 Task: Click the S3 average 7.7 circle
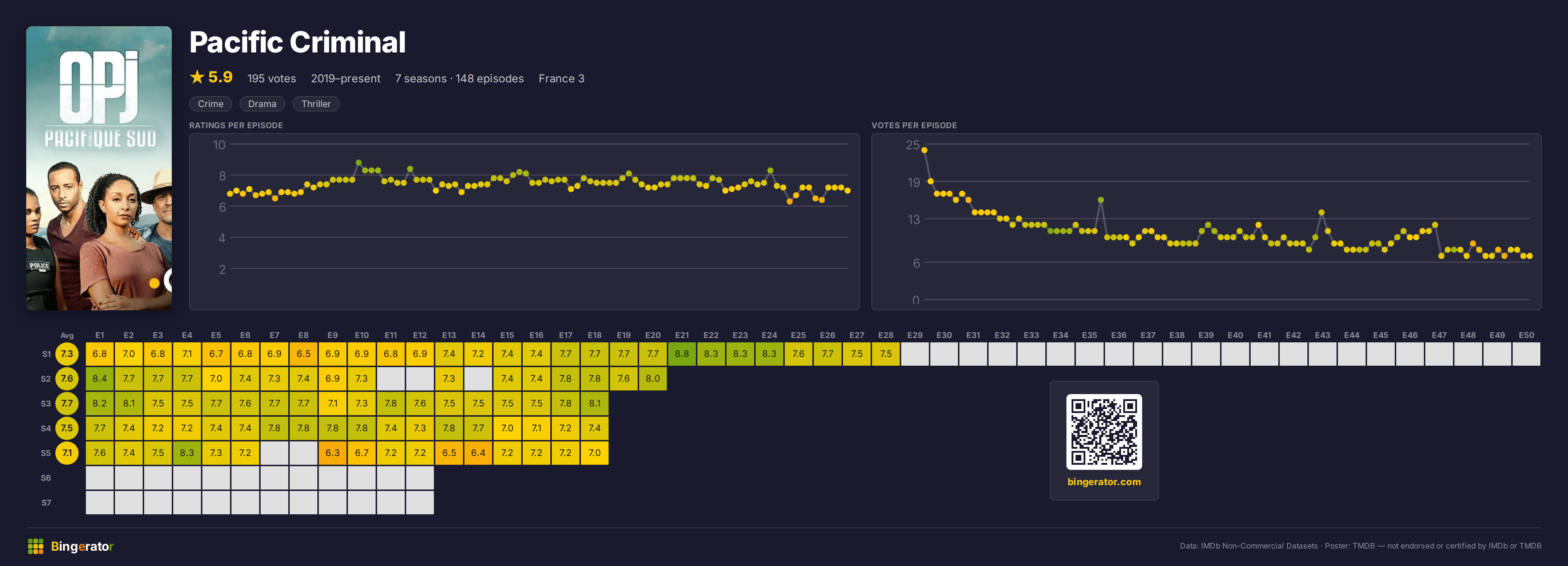67,403
